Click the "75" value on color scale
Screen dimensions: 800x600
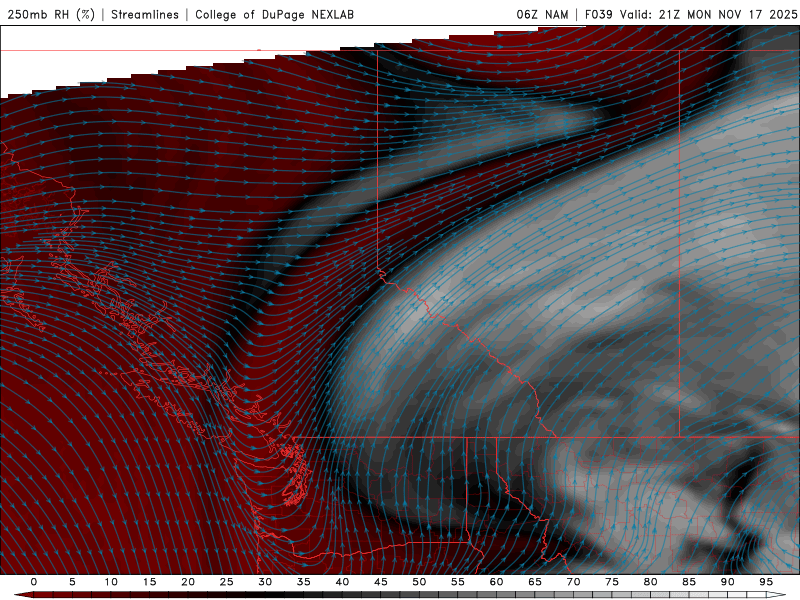[x=612, y=582]
